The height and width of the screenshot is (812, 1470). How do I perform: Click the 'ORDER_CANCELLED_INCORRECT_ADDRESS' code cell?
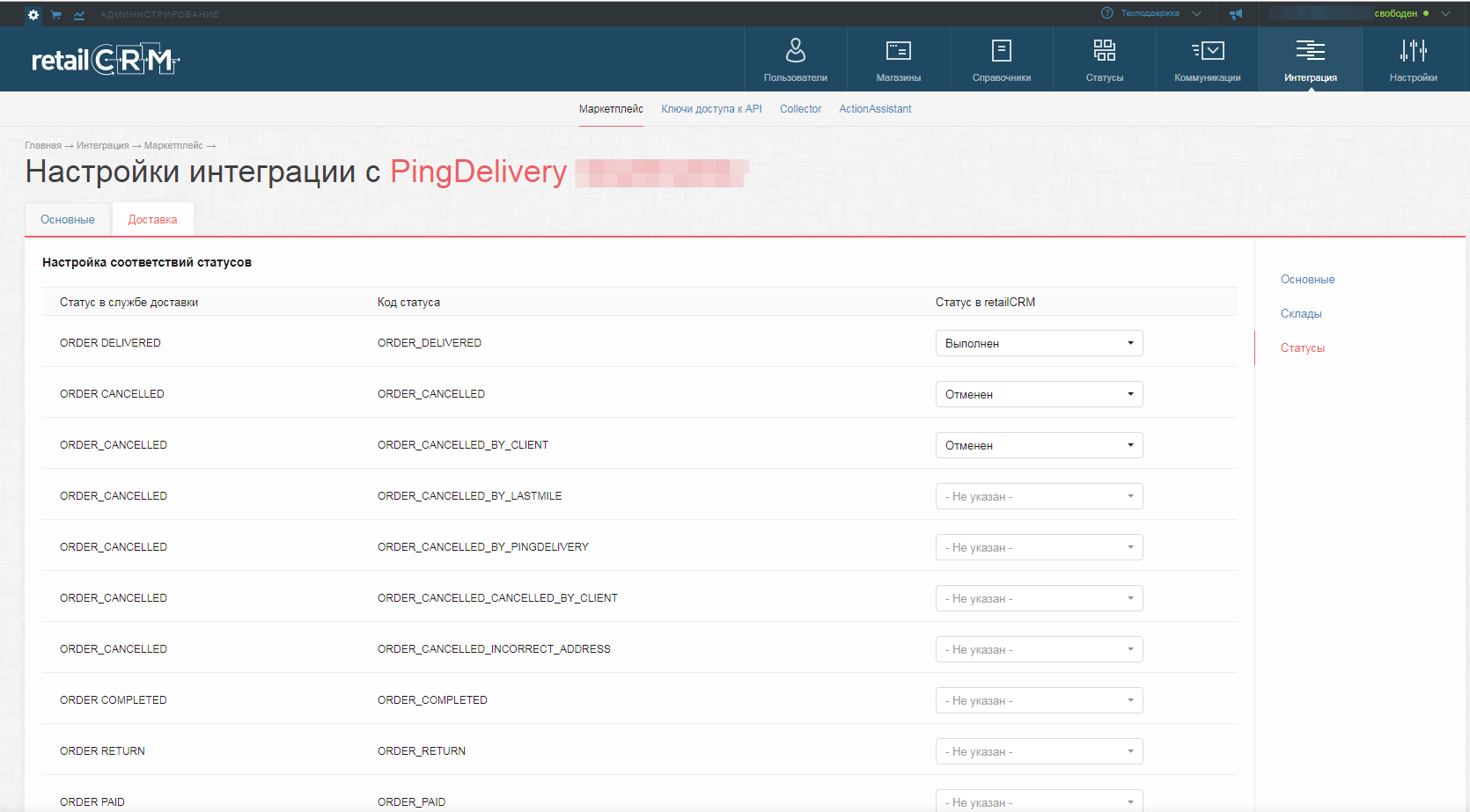494,649
